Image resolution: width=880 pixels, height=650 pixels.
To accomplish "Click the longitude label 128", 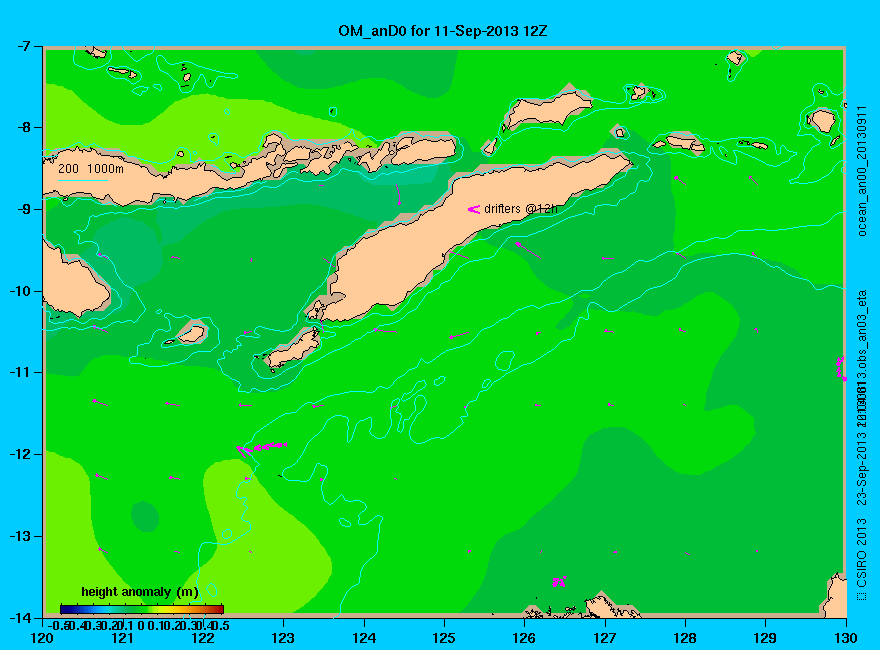I will click(685, 638).
